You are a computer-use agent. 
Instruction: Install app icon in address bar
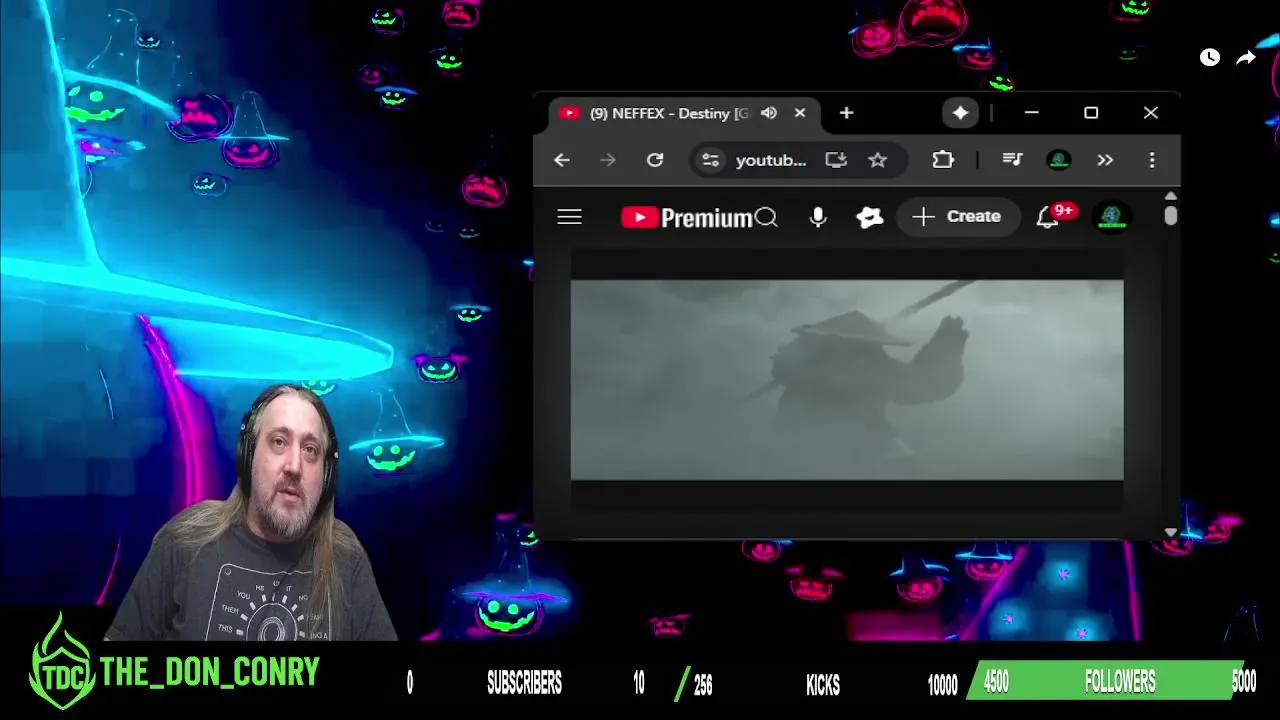click(x=836, y=160)
